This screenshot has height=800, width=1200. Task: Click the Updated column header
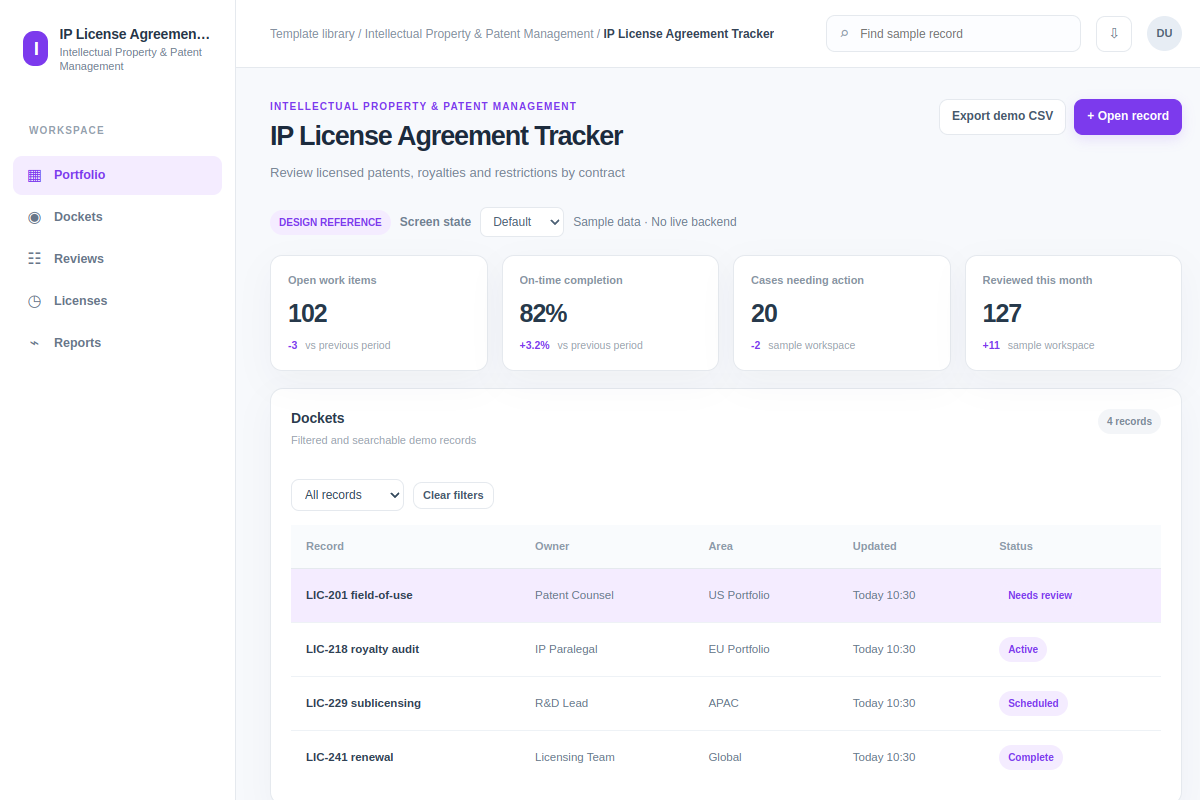875,546
